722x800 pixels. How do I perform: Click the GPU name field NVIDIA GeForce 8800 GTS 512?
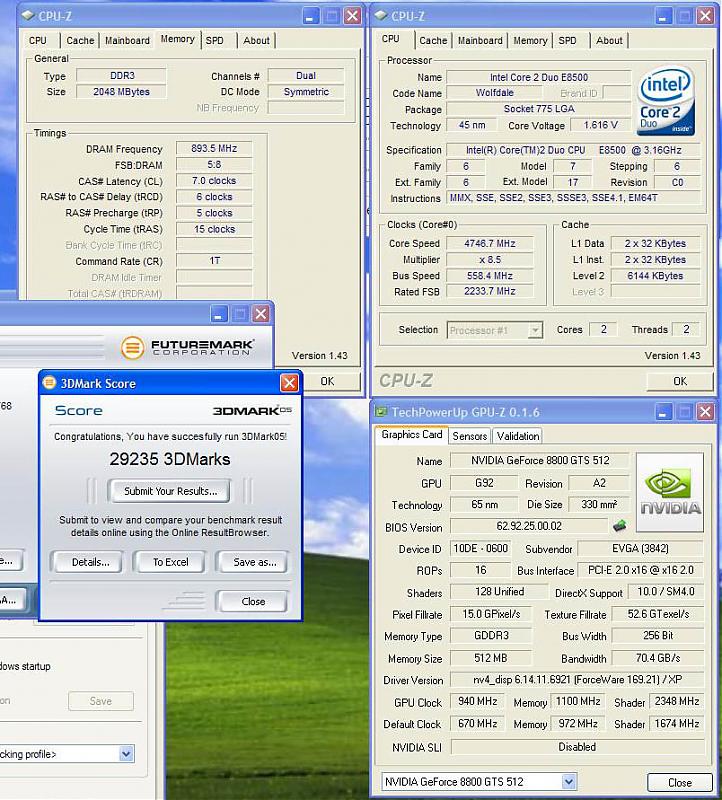tap(540, 460)
